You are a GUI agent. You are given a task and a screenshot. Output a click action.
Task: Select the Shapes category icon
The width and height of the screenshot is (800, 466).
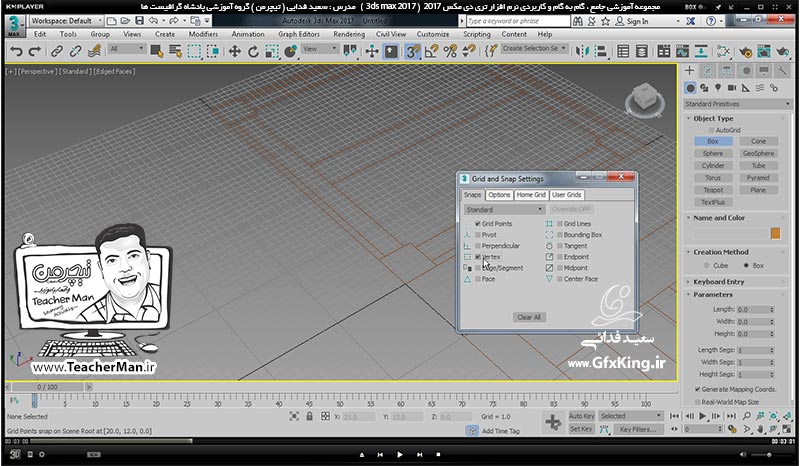704,88
